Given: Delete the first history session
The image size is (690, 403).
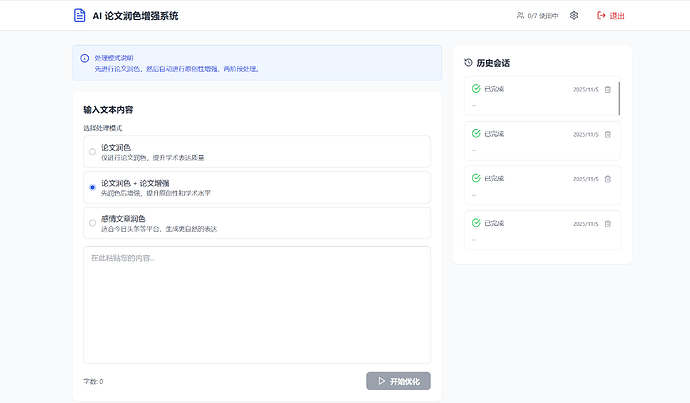Looking at the screenshot, I should [608, 89].
